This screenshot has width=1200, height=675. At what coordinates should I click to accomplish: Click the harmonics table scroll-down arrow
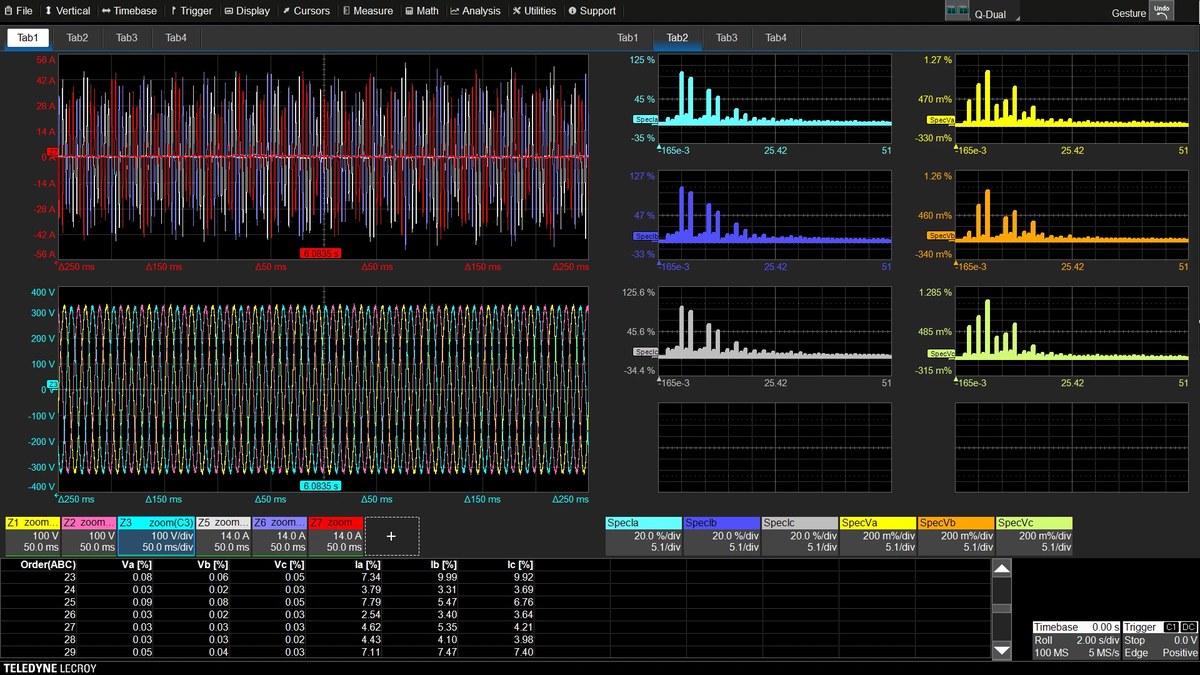(x=1001, y=651)
